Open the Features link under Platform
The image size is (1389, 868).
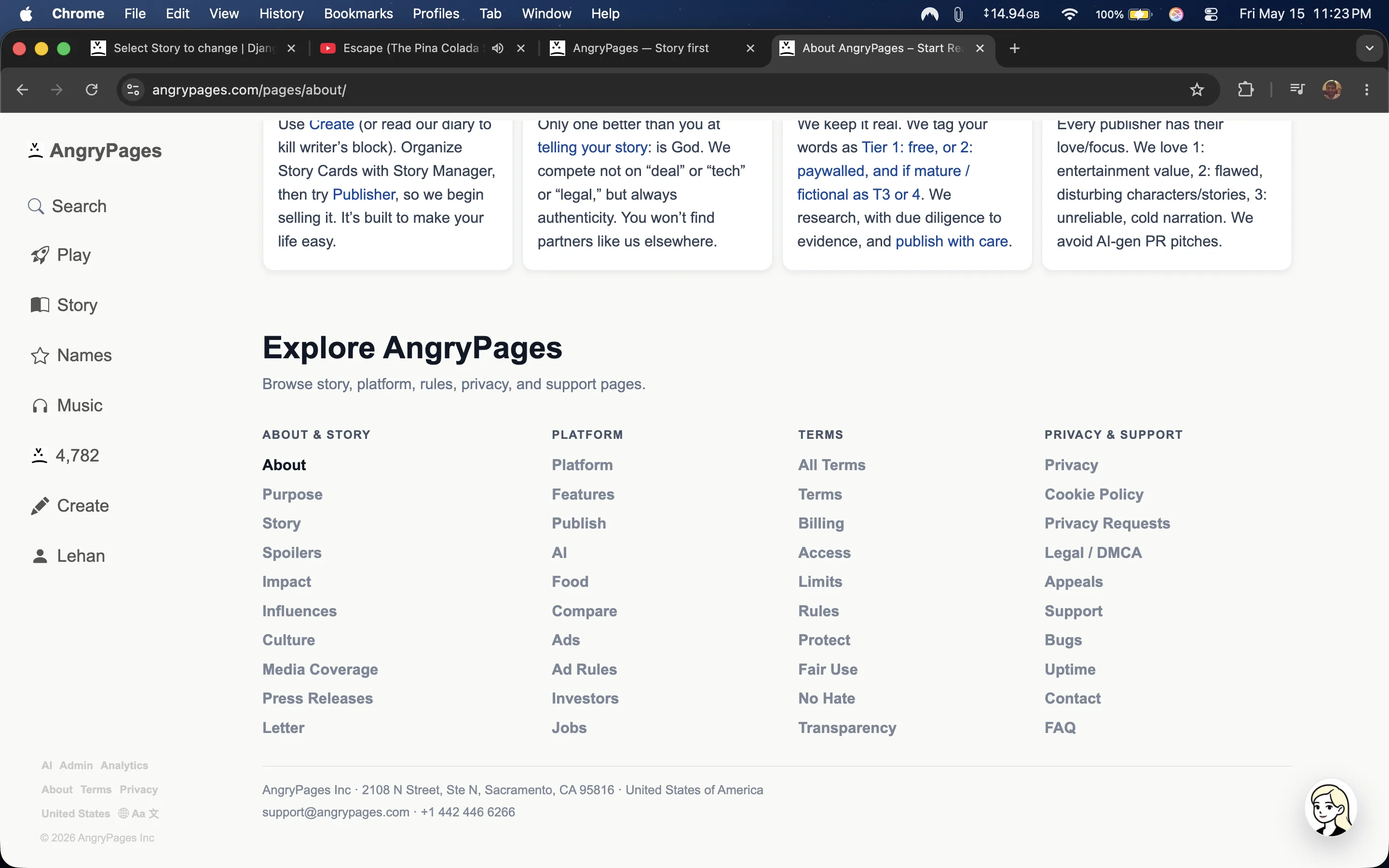coord(583,494)
